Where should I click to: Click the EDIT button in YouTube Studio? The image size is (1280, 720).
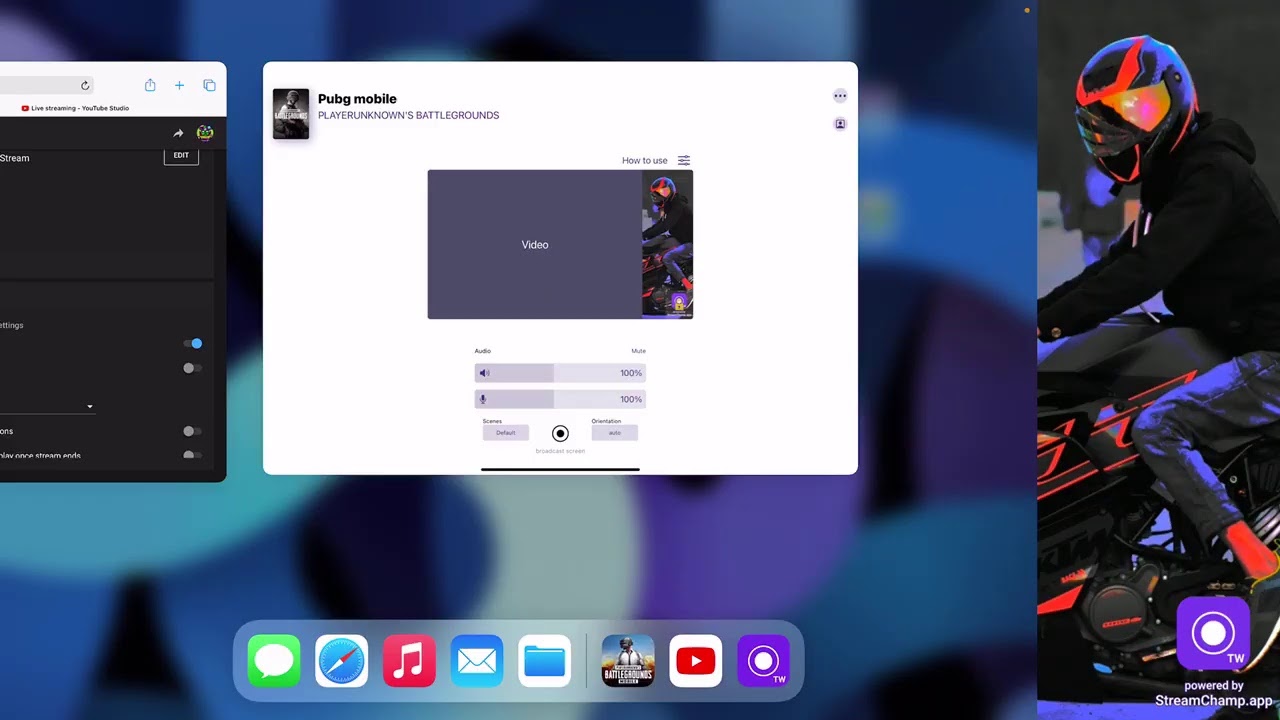181,155
